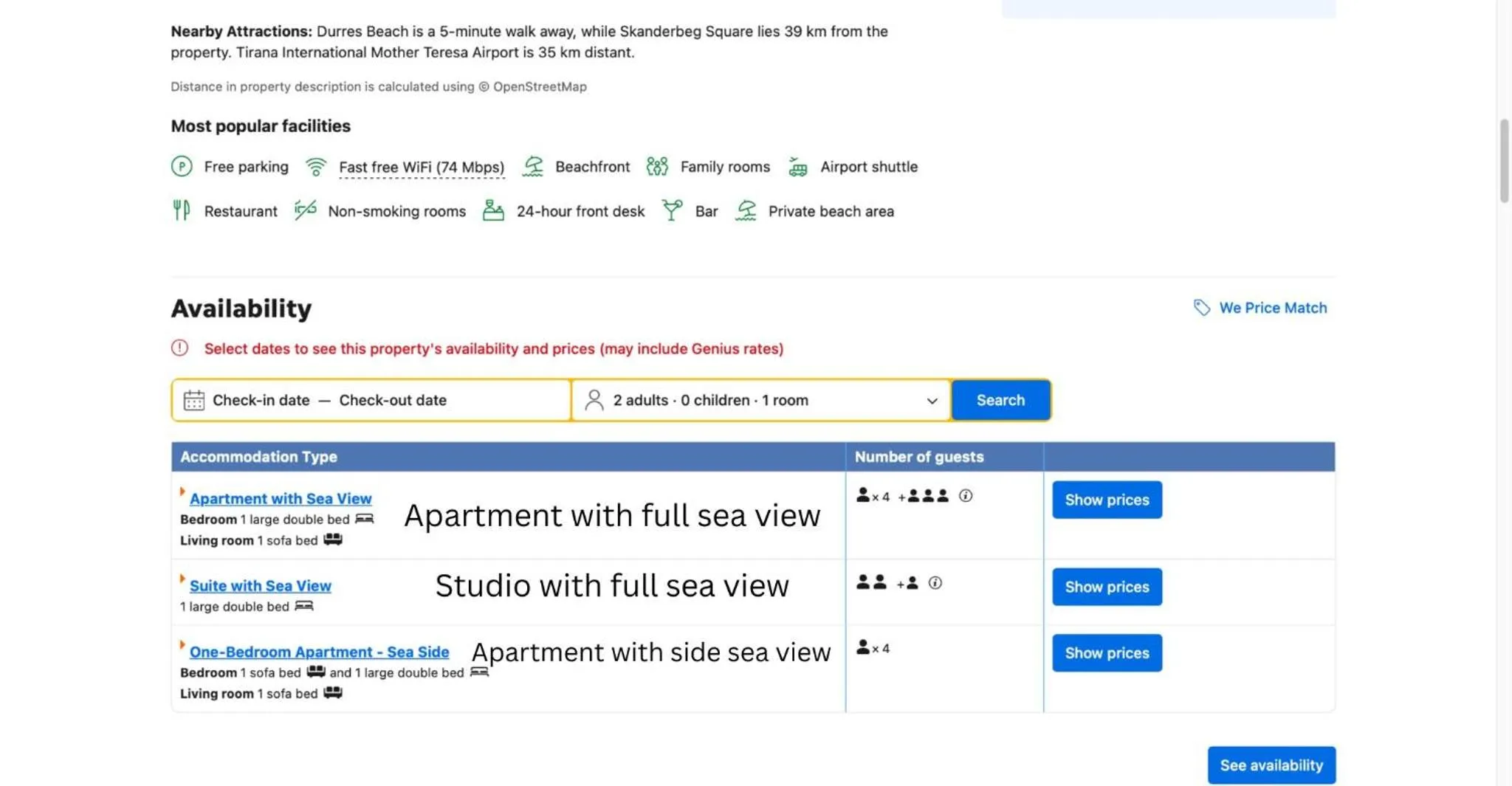Show prices for Suite with Sea View
The width and height of the screenshot is (1512, 786).
[1107, 587]
